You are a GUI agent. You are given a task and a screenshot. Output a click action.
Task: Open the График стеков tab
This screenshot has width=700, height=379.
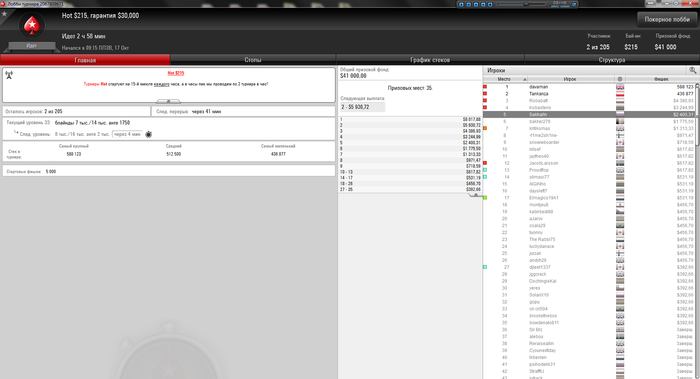(430, 60)
